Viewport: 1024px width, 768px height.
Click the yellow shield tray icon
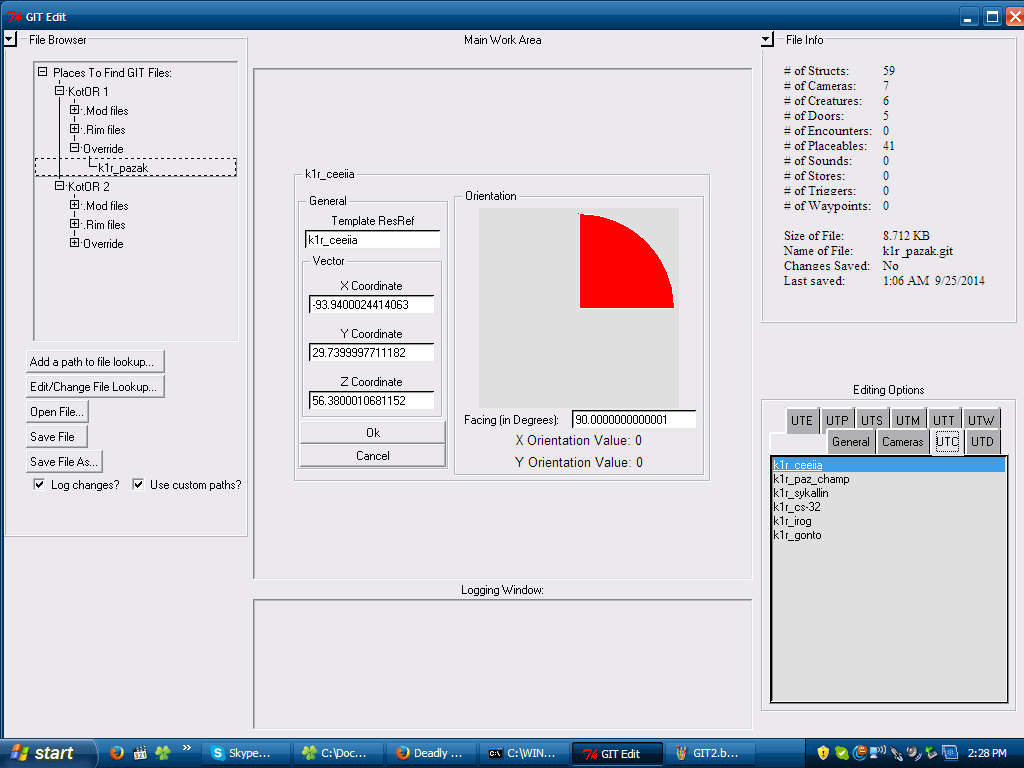(x=823, y=753)
